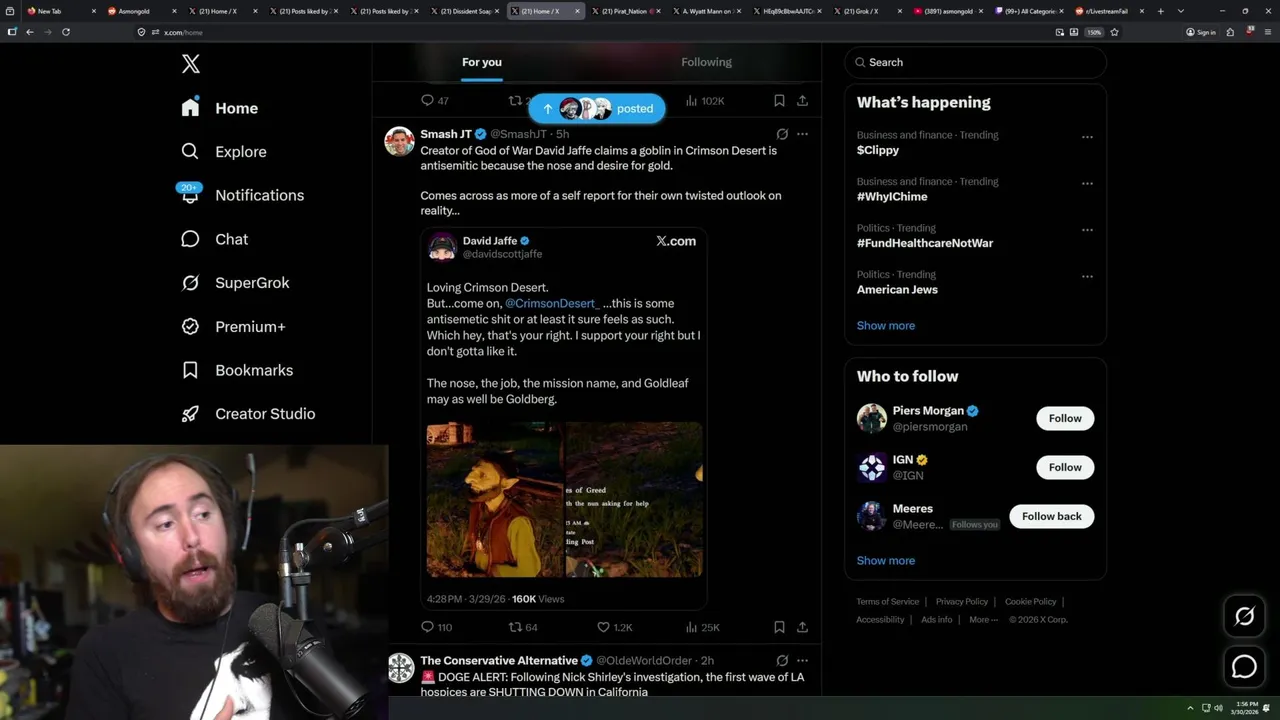
Task: Open Bookmarks in the sidebar
Action: point(237,370)
